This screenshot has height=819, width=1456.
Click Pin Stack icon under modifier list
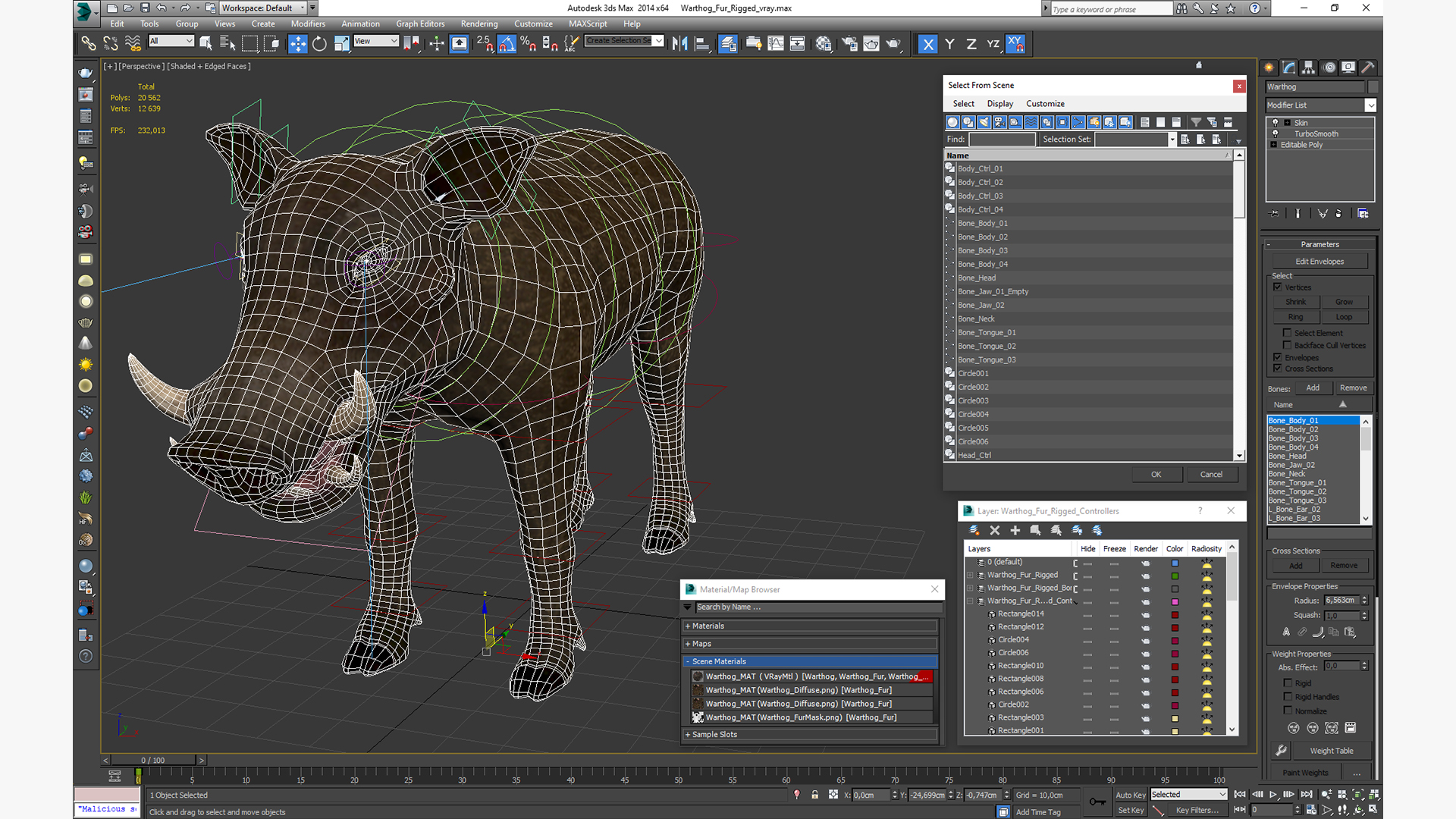coord(1275,214)
